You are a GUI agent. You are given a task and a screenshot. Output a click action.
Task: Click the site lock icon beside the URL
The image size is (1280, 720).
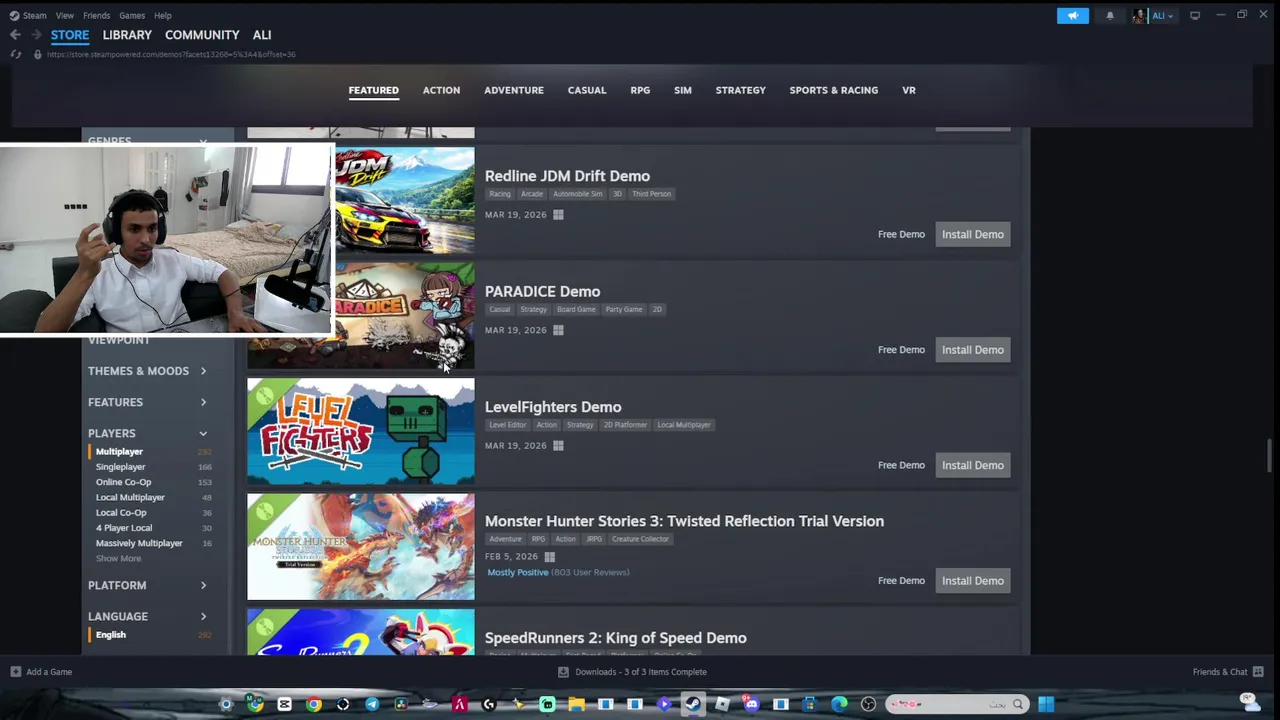(37, 54)
